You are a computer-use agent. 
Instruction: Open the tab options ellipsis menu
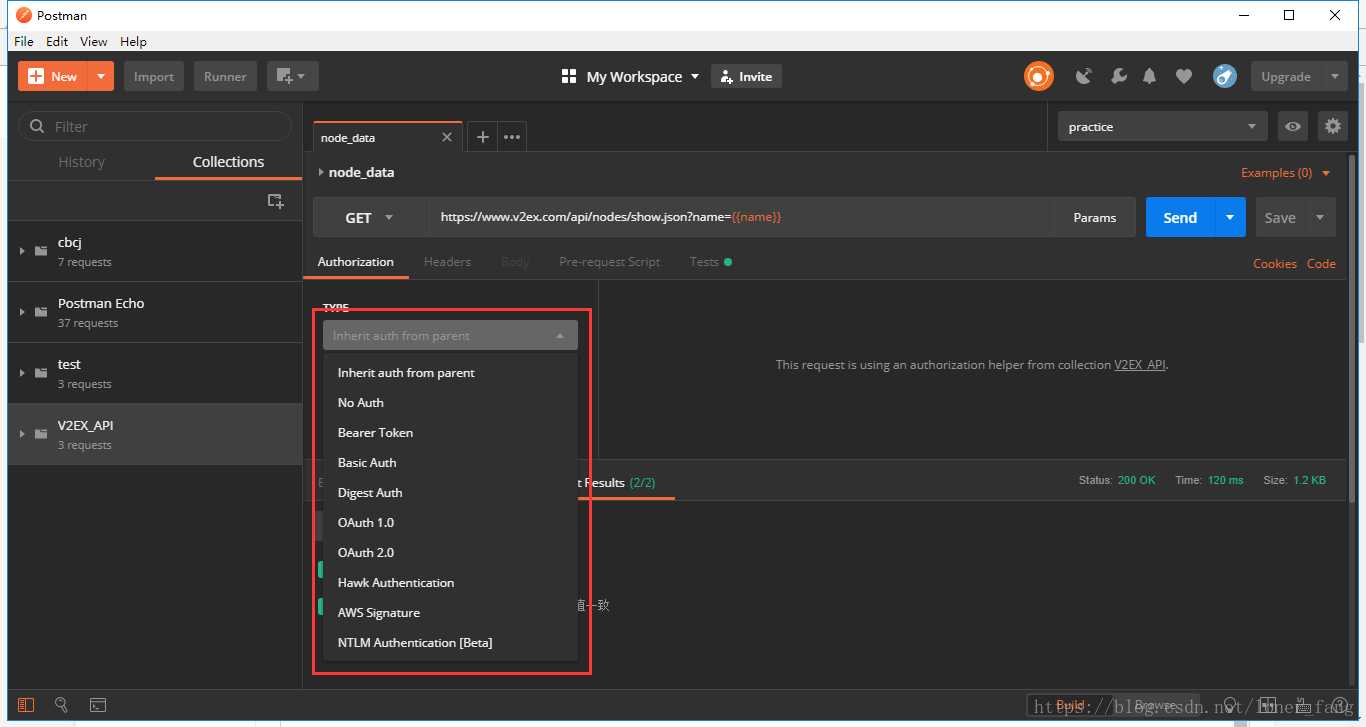point(512,137)
